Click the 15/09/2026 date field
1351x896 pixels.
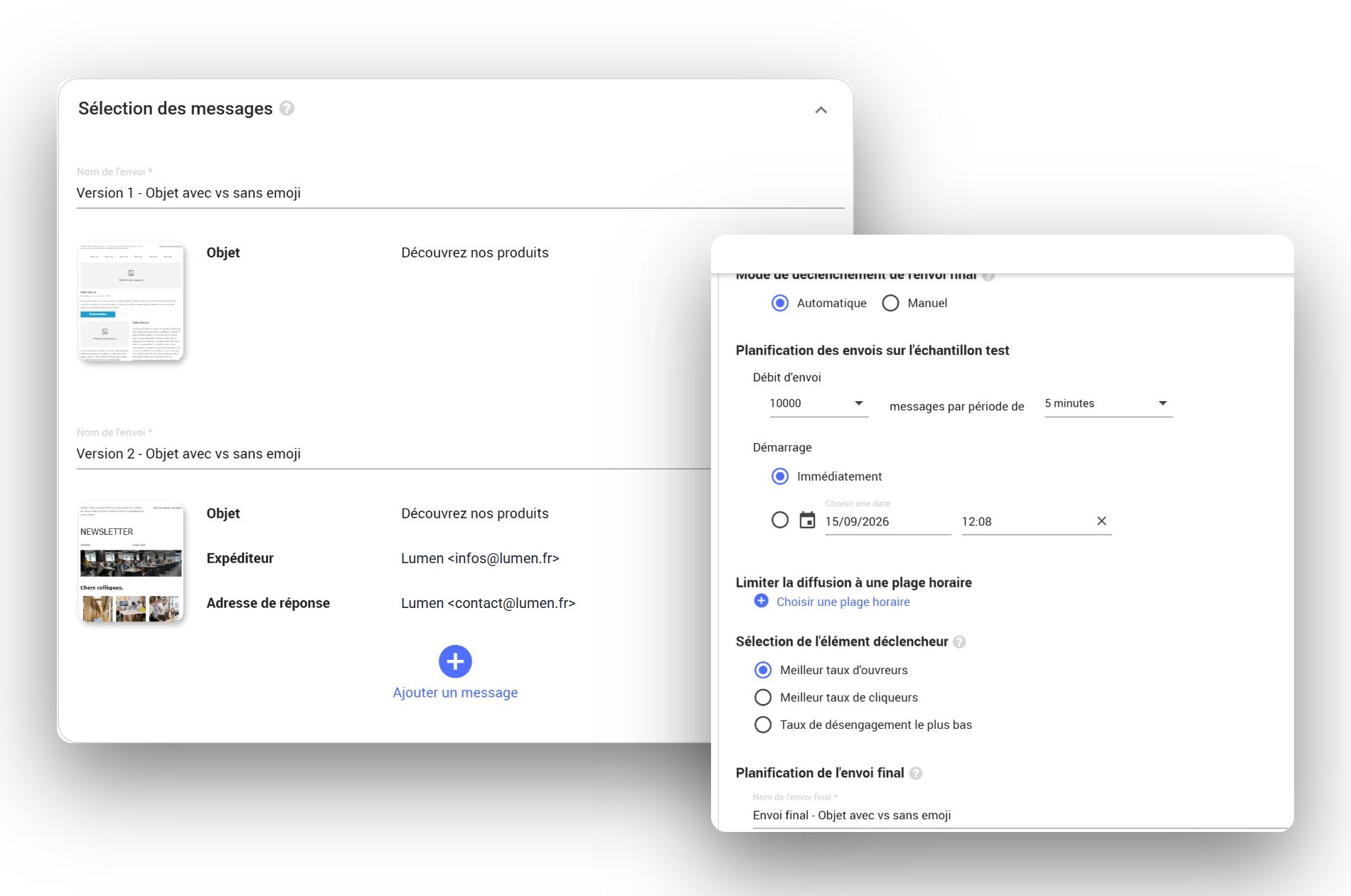click(887, 522)
